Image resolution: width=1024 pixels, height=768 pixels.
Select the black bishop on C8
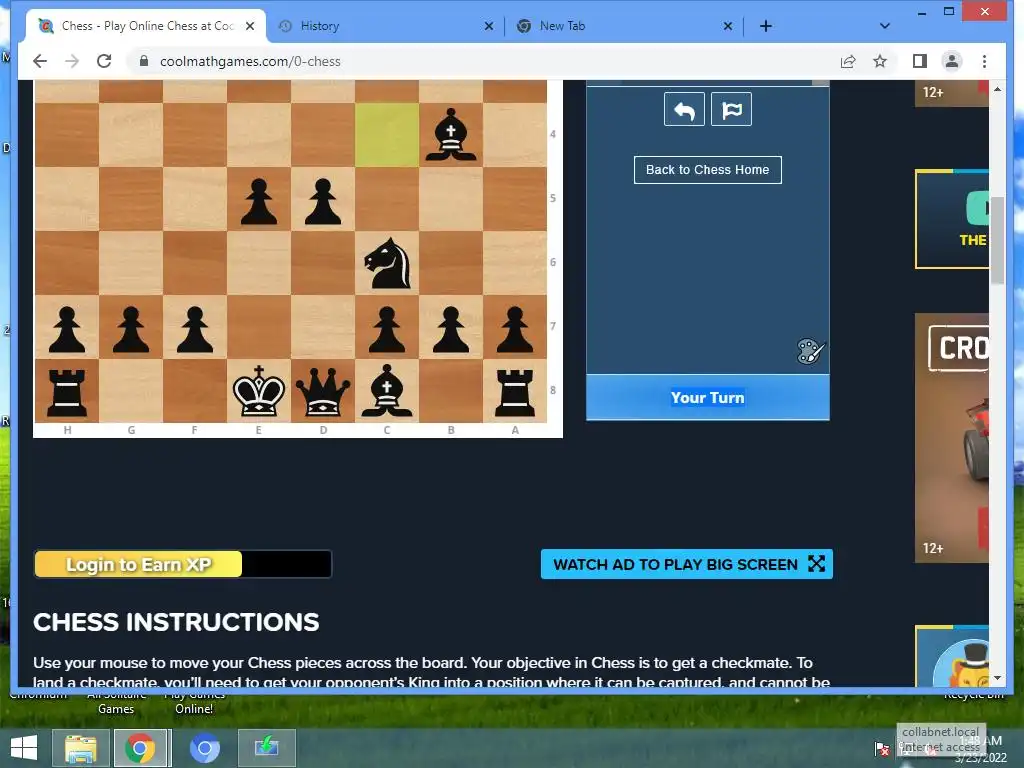[387, 391]
